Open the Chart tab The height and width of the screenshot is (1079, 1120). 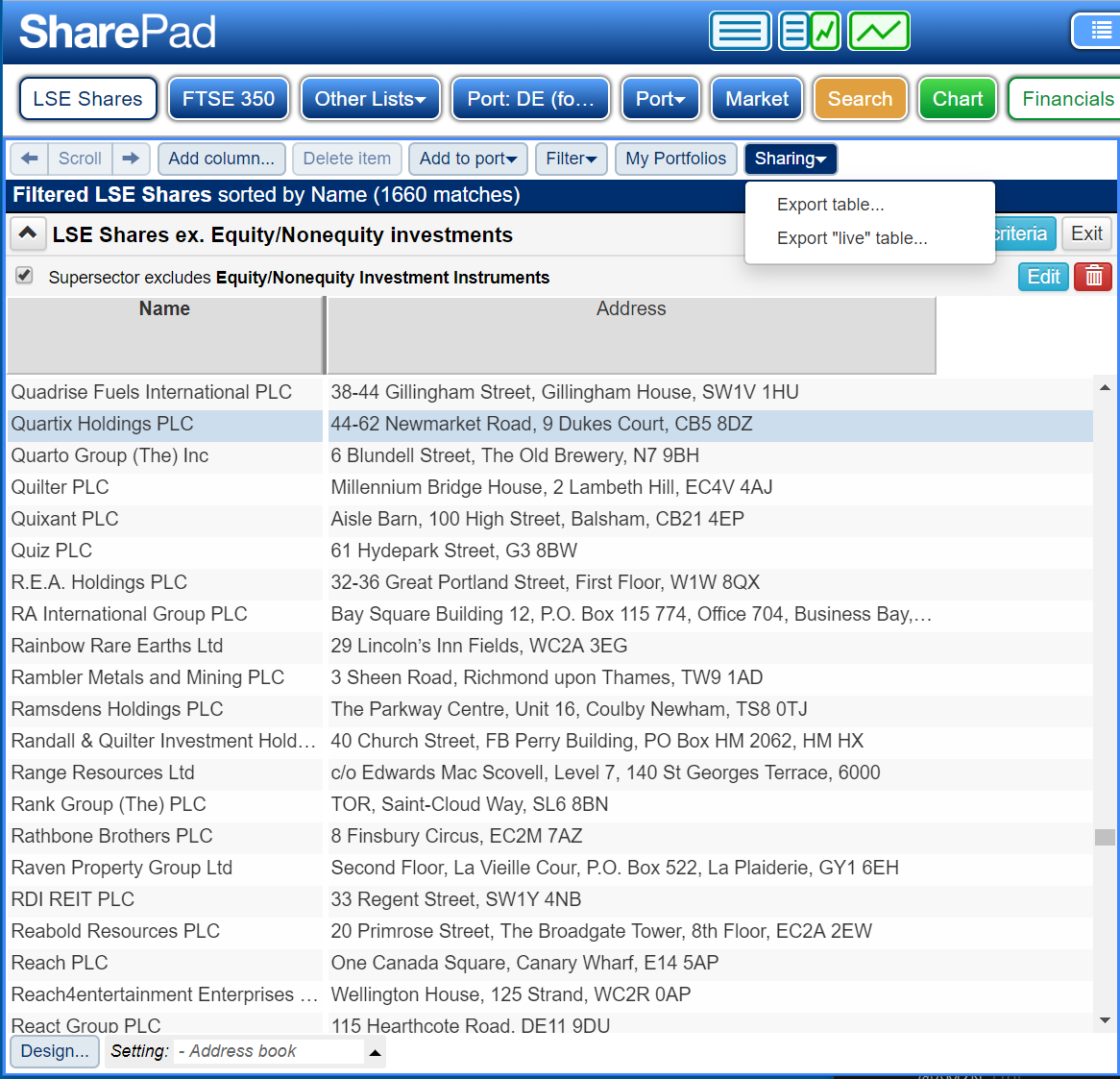pyautogui.click(x=957, y=99)
